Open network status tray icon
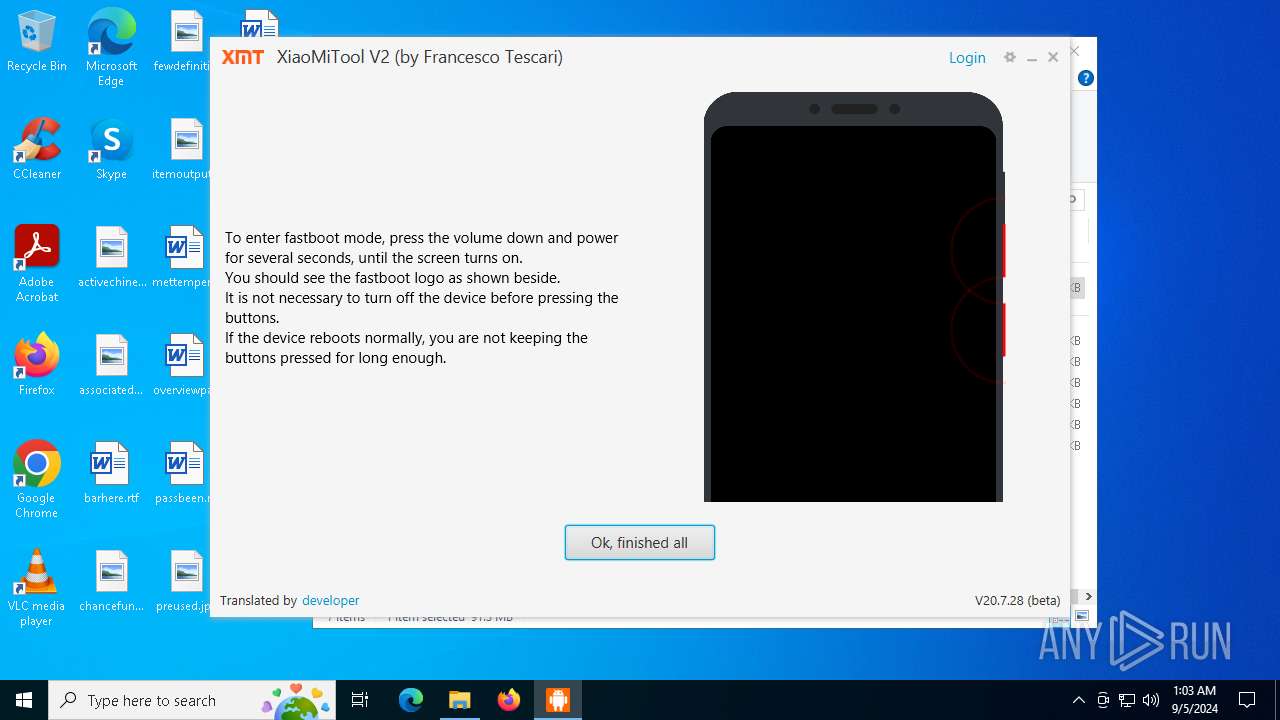Viewport: 1280px width, 720px height. point(1126,700)
